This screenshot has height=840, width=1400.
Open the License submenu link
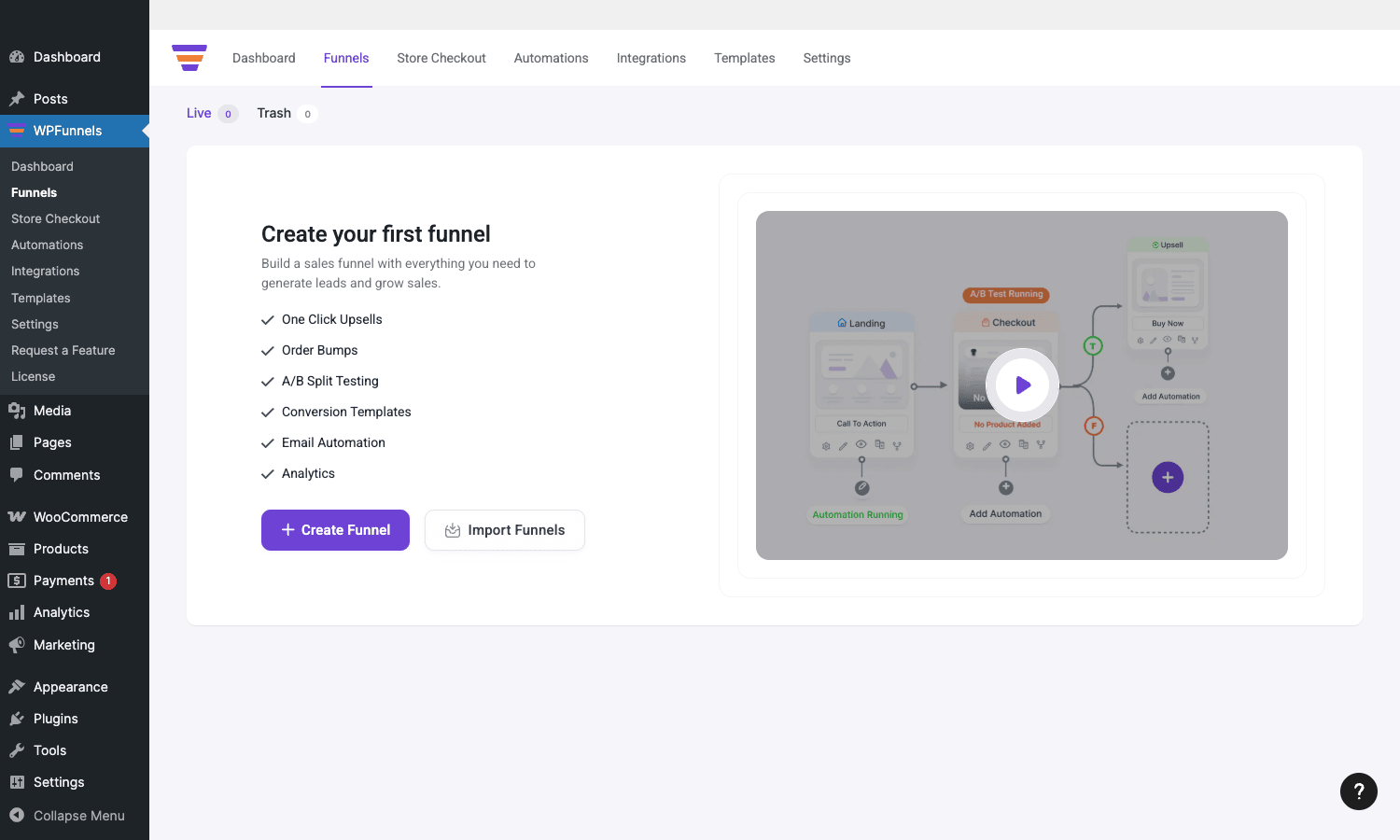pyautogui.click(x=33, y=376)
